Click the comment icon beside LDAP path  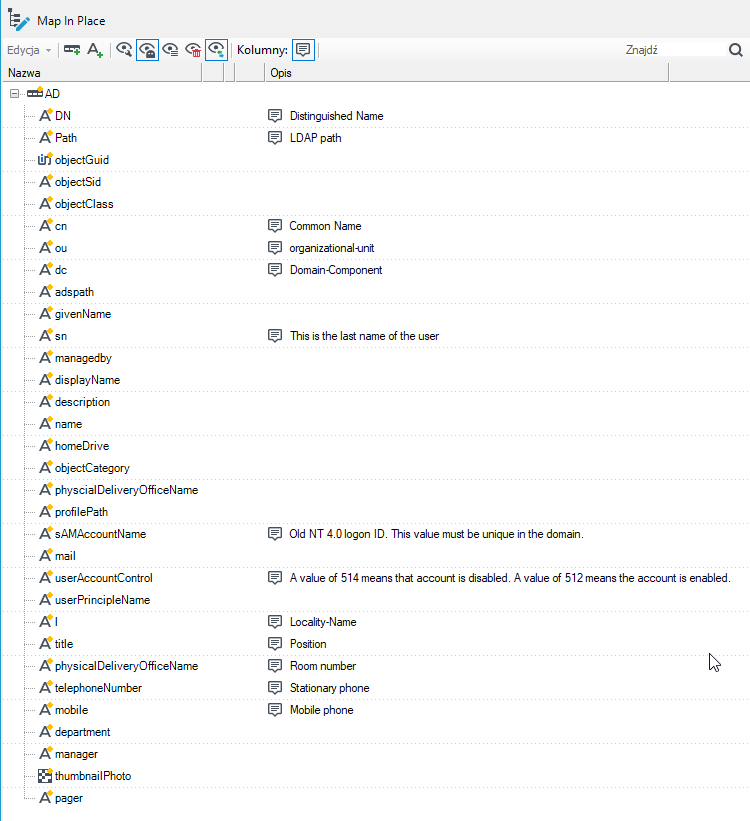[275, 138]
